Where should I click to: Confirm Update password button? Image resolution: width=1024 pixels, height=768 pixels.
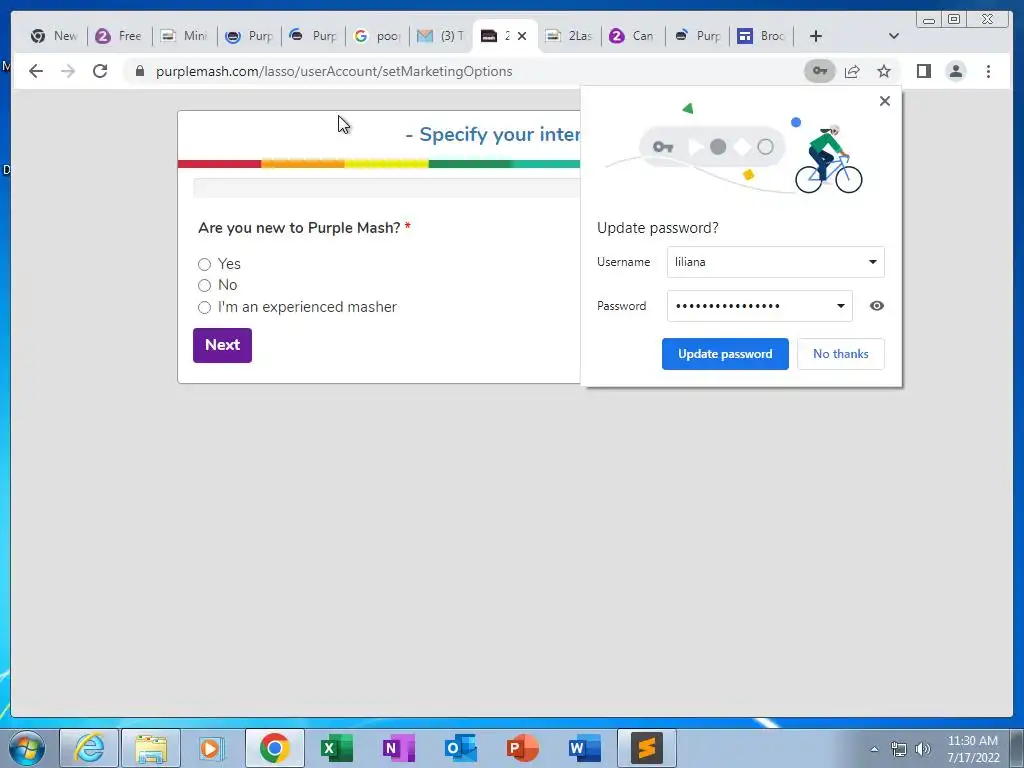725,354
